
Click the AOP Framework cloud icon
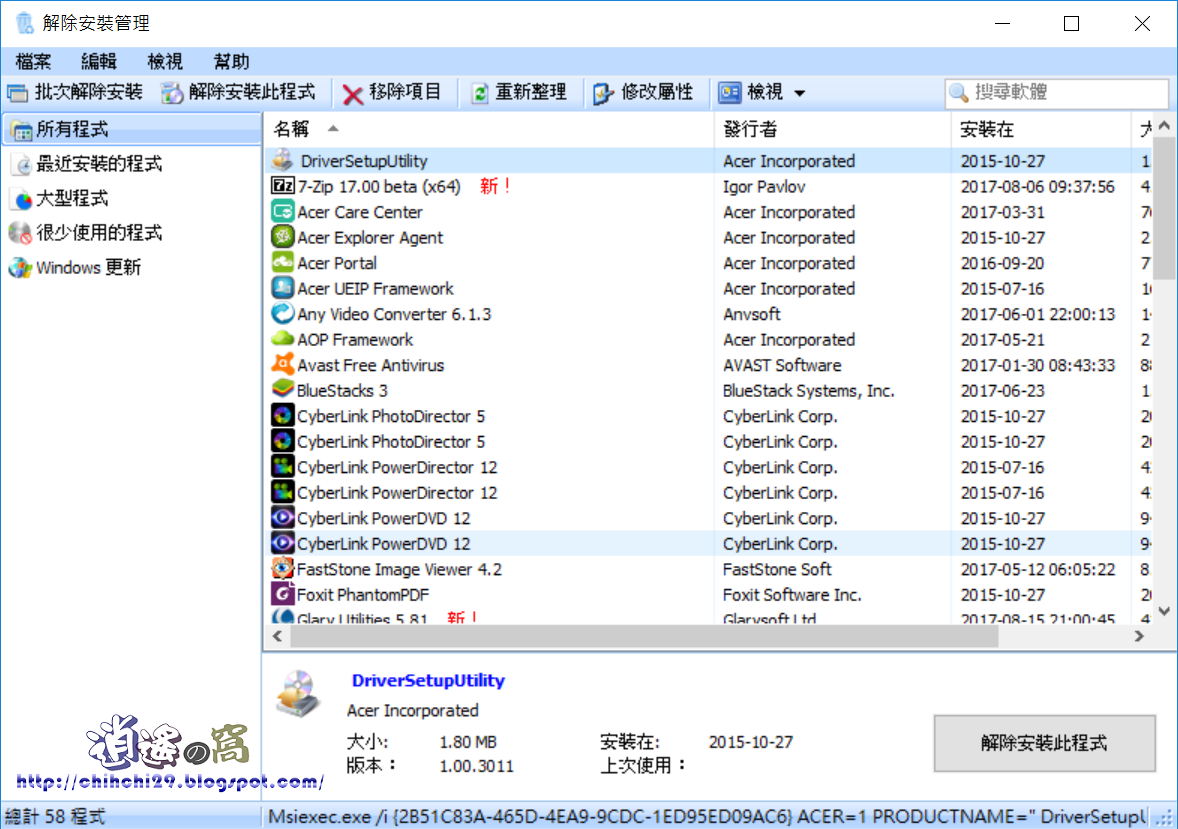tap(282, 339)
